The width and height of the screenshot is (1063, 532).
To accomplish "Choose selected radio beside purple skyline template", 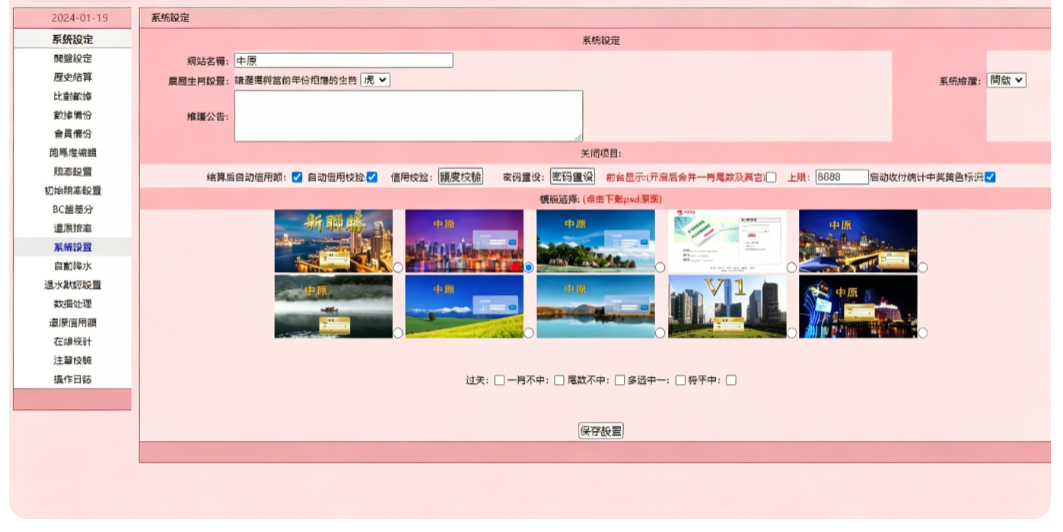I will point(529,268).
